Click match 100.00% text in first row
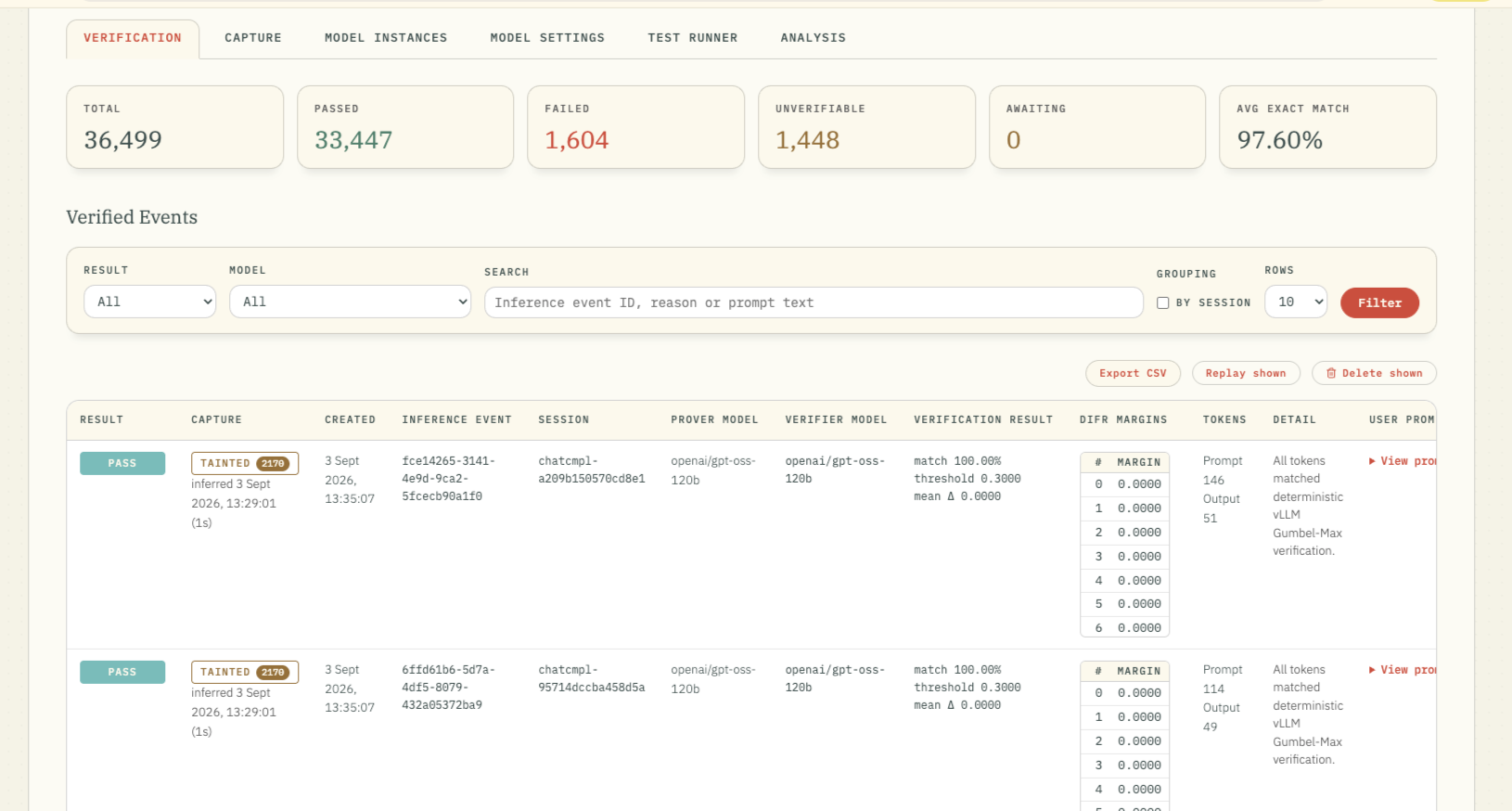1512x811 pixels. click(x=957, y=461)
